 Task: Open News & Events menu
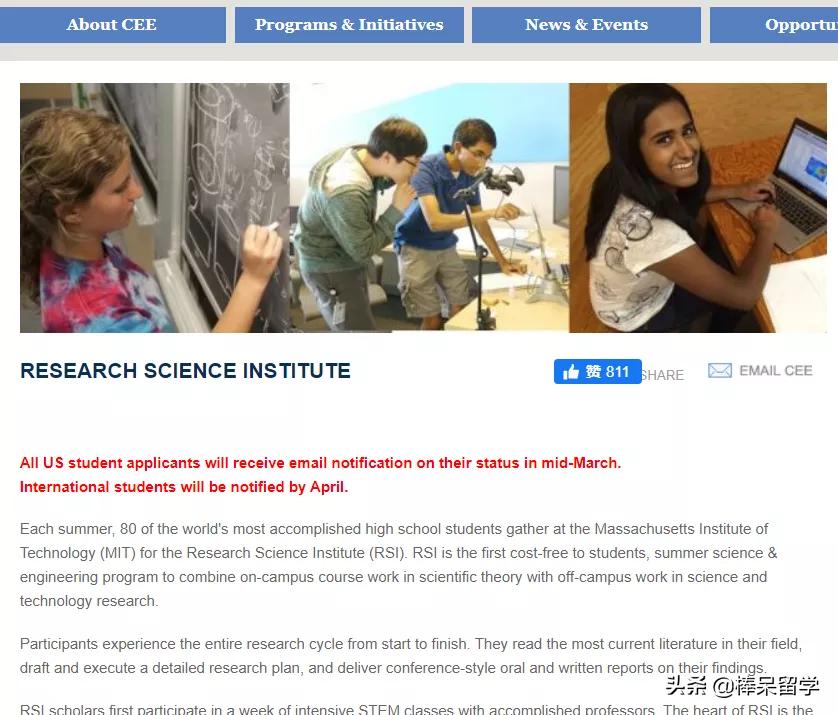tap(586, 25)
